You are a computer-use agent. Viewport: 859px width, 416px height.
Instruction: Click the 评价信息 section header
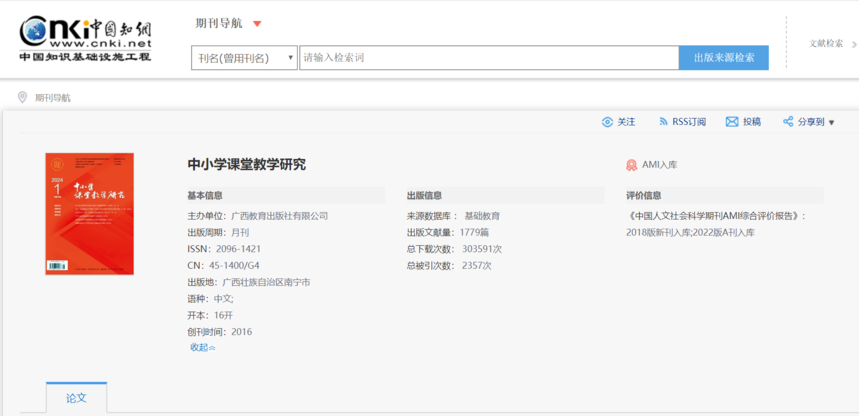click(x=644, y=196)
